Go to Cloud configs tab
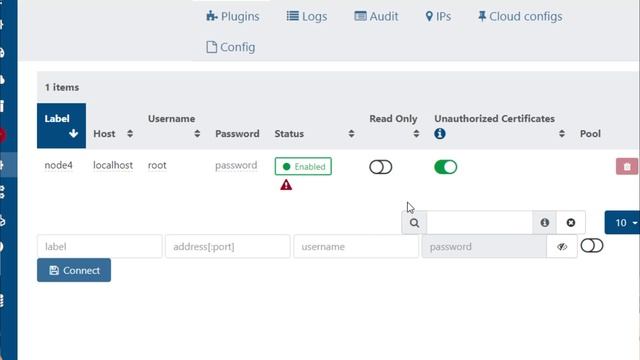640x360 pixels. coord(520,16)
